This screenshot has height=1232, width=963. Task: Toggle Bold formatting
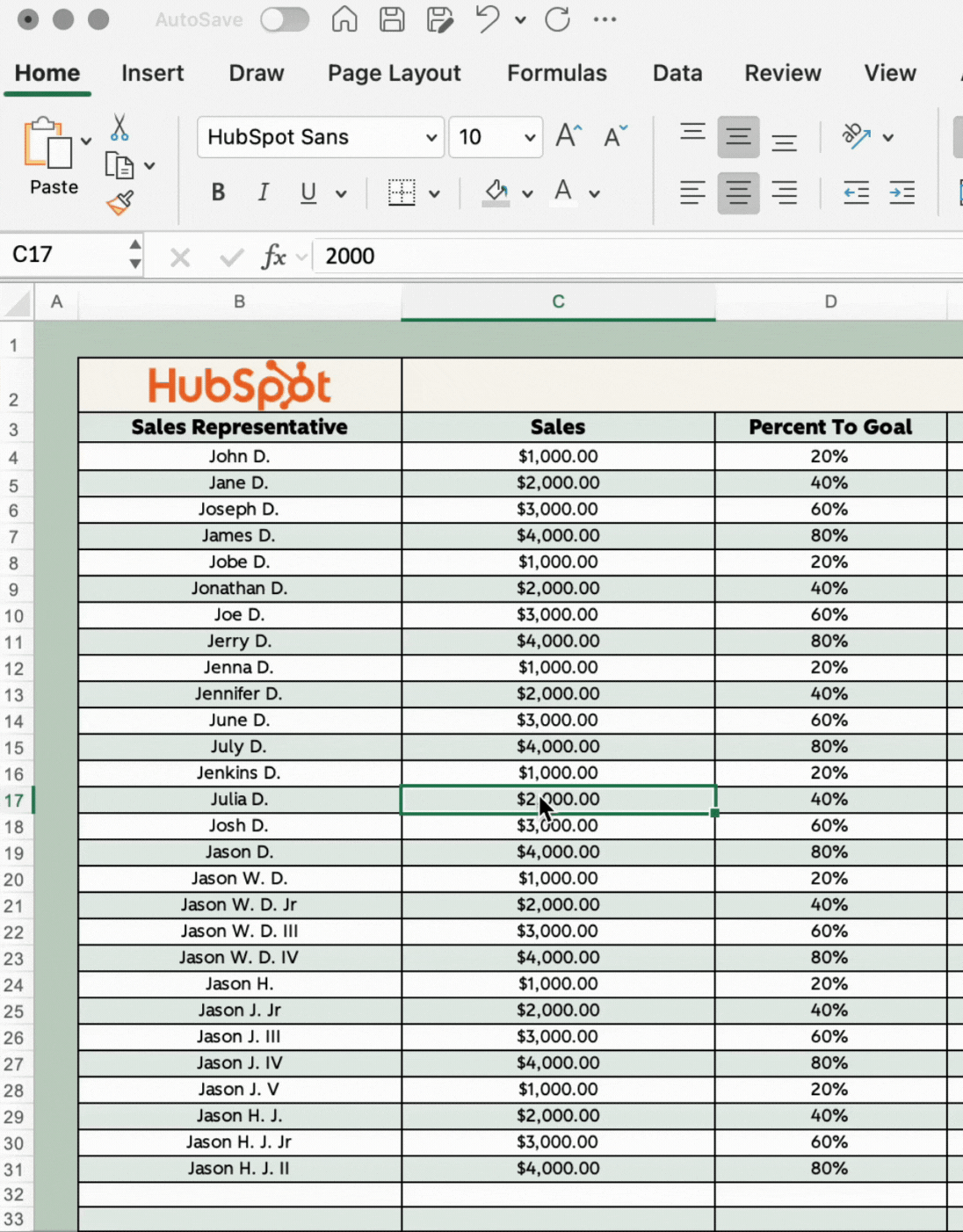tap(218, 192)
